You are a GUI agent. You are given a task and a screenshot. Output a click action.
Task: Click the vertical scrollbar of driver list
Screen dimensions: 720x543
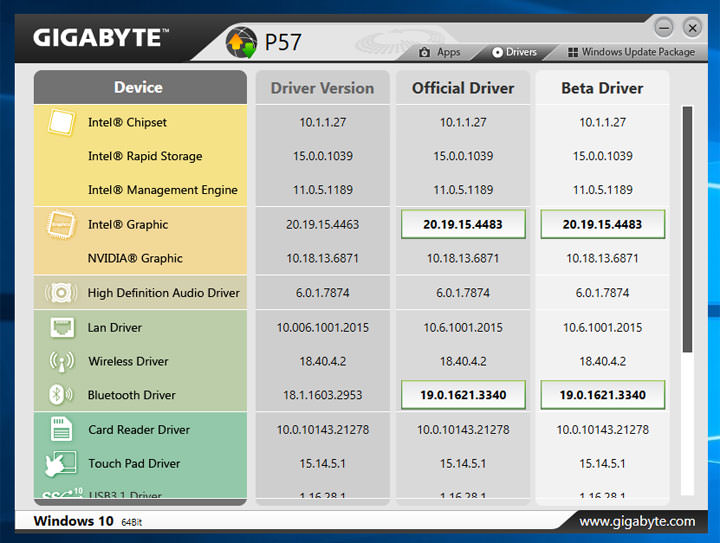pyautogui.click(x=687, y=230)
